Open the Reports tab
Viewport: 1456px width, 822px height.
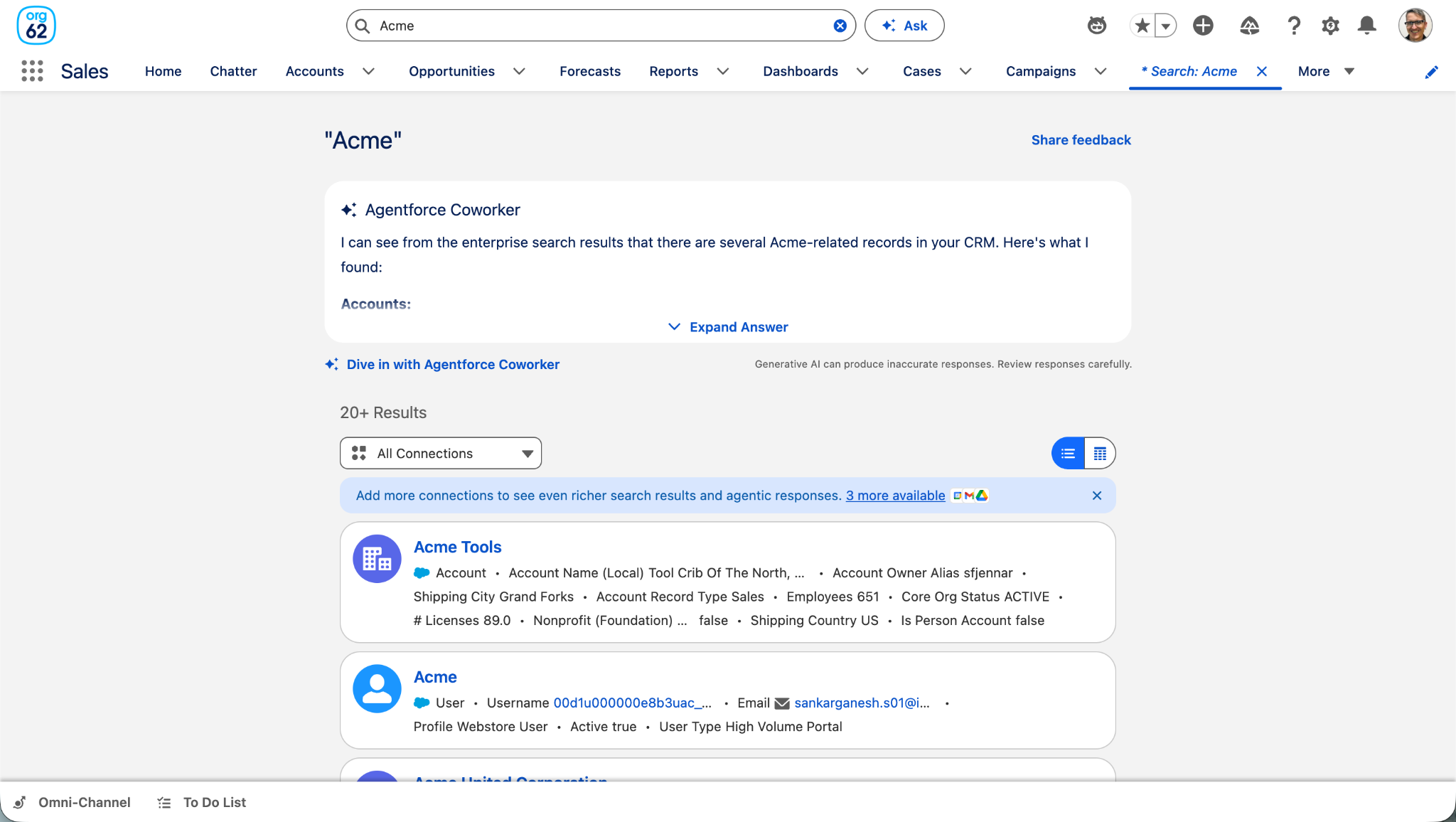point(673,71)
